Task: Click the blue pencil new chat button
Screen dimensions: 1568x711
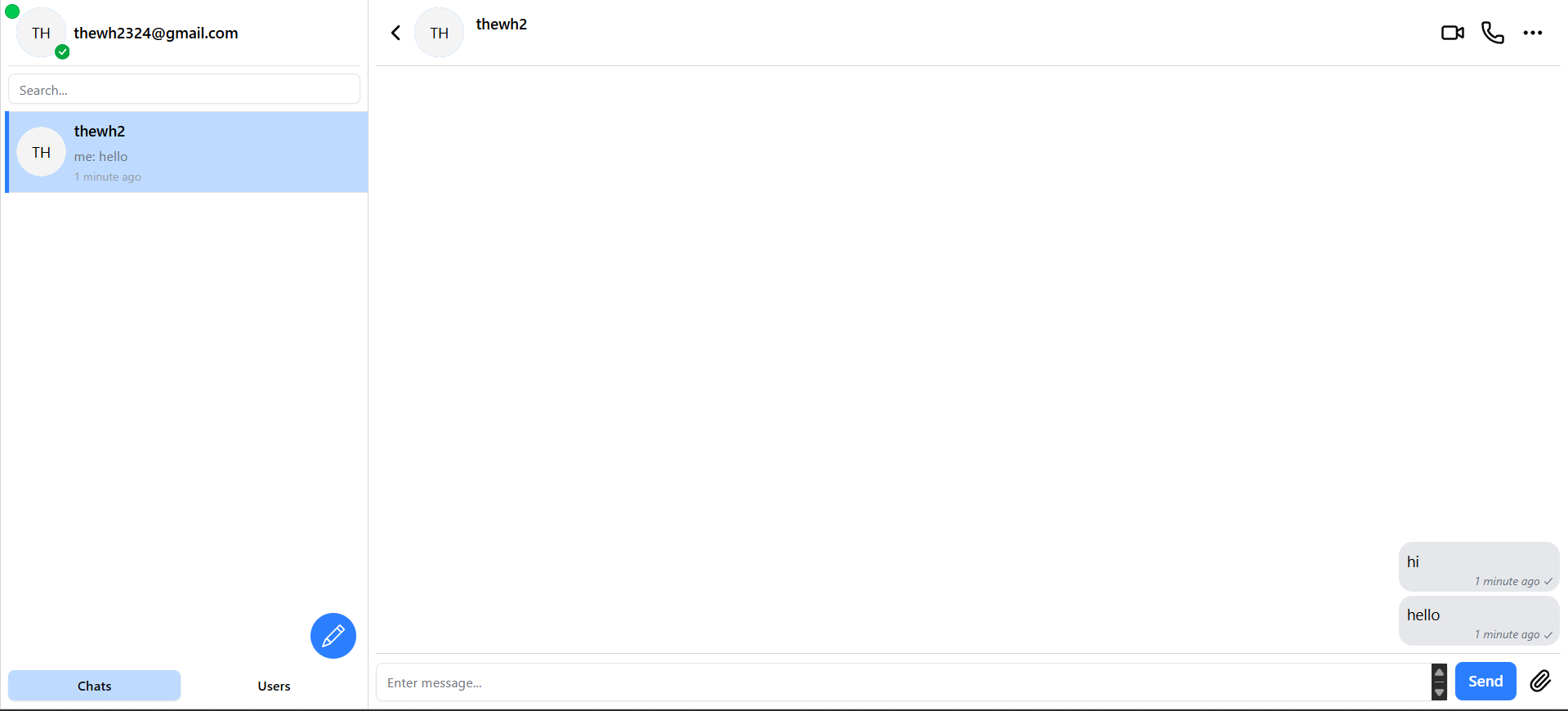Action: (x=333, y=636)
